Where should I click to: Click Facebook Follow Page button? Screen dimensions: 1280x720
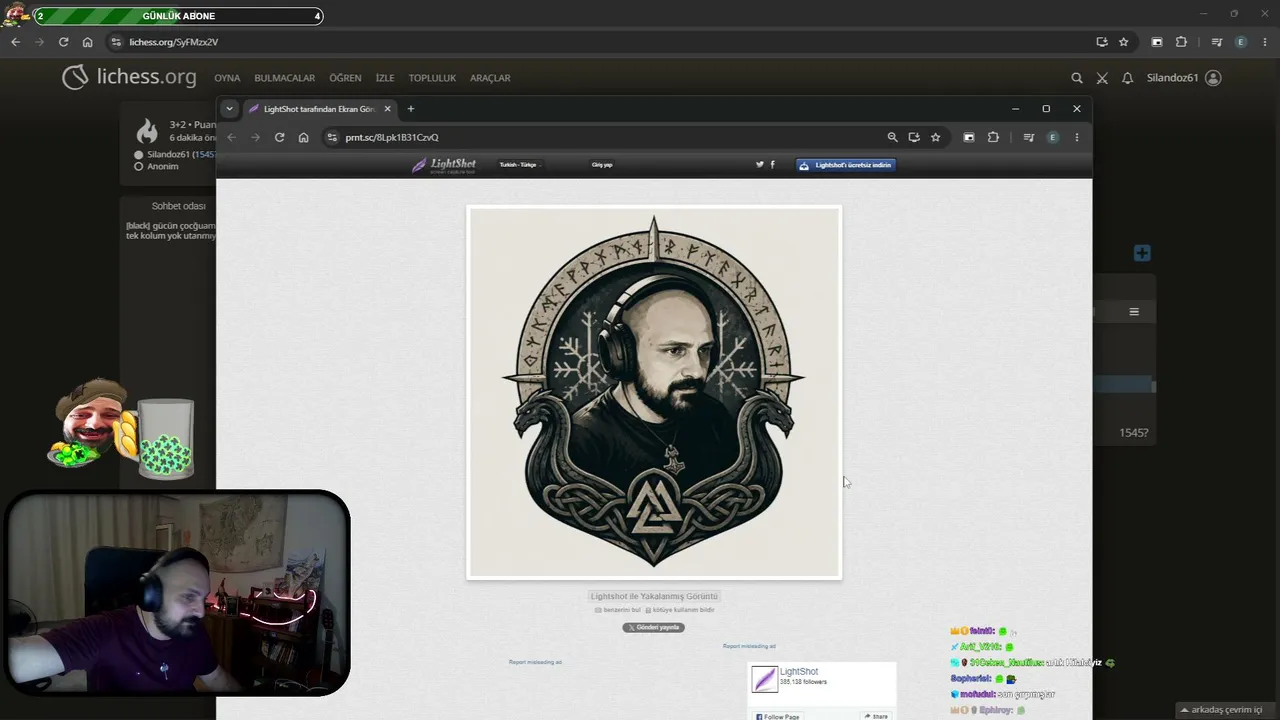click(x=778, y=716)
